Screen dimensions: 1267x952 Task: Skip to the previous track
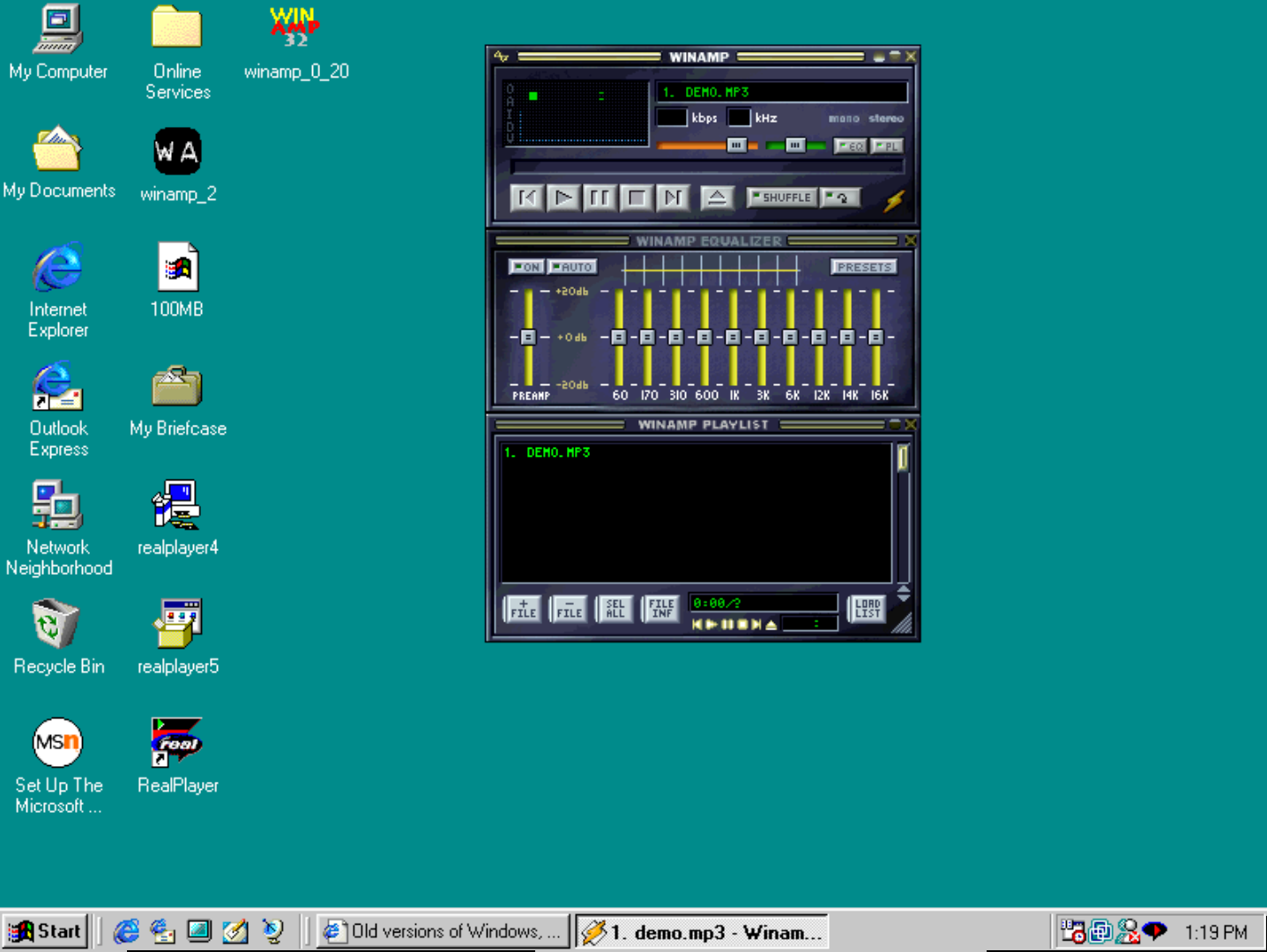526,197
